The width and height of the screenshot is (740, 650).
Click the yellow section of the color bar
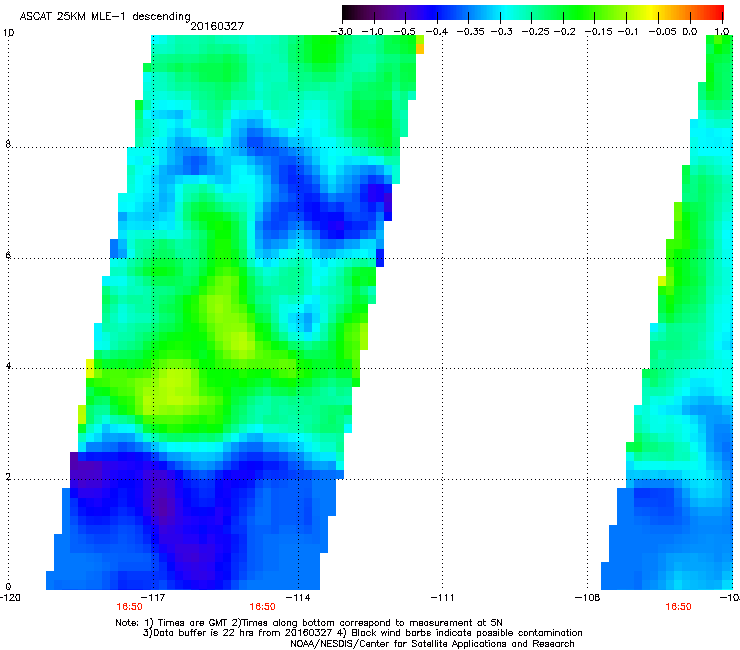pos(652,12)
